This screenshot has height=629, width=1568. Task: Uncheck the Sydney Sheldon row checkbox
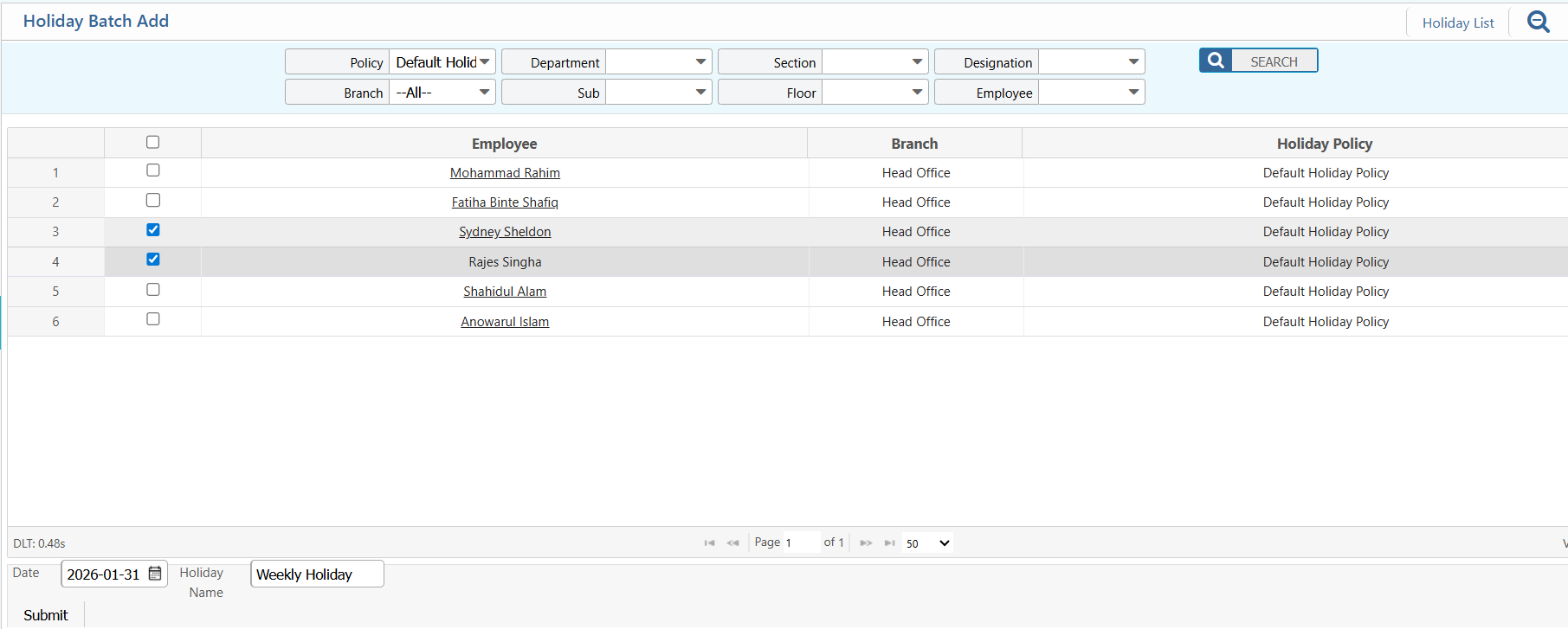tap(153, 230)
